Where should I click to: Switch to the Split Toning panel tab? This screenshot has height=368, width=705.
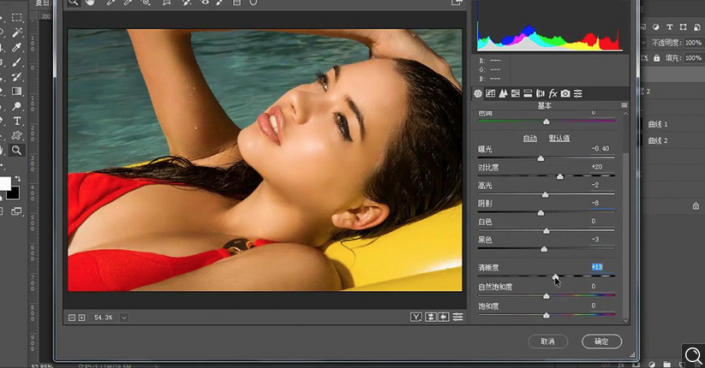point(528,94)
